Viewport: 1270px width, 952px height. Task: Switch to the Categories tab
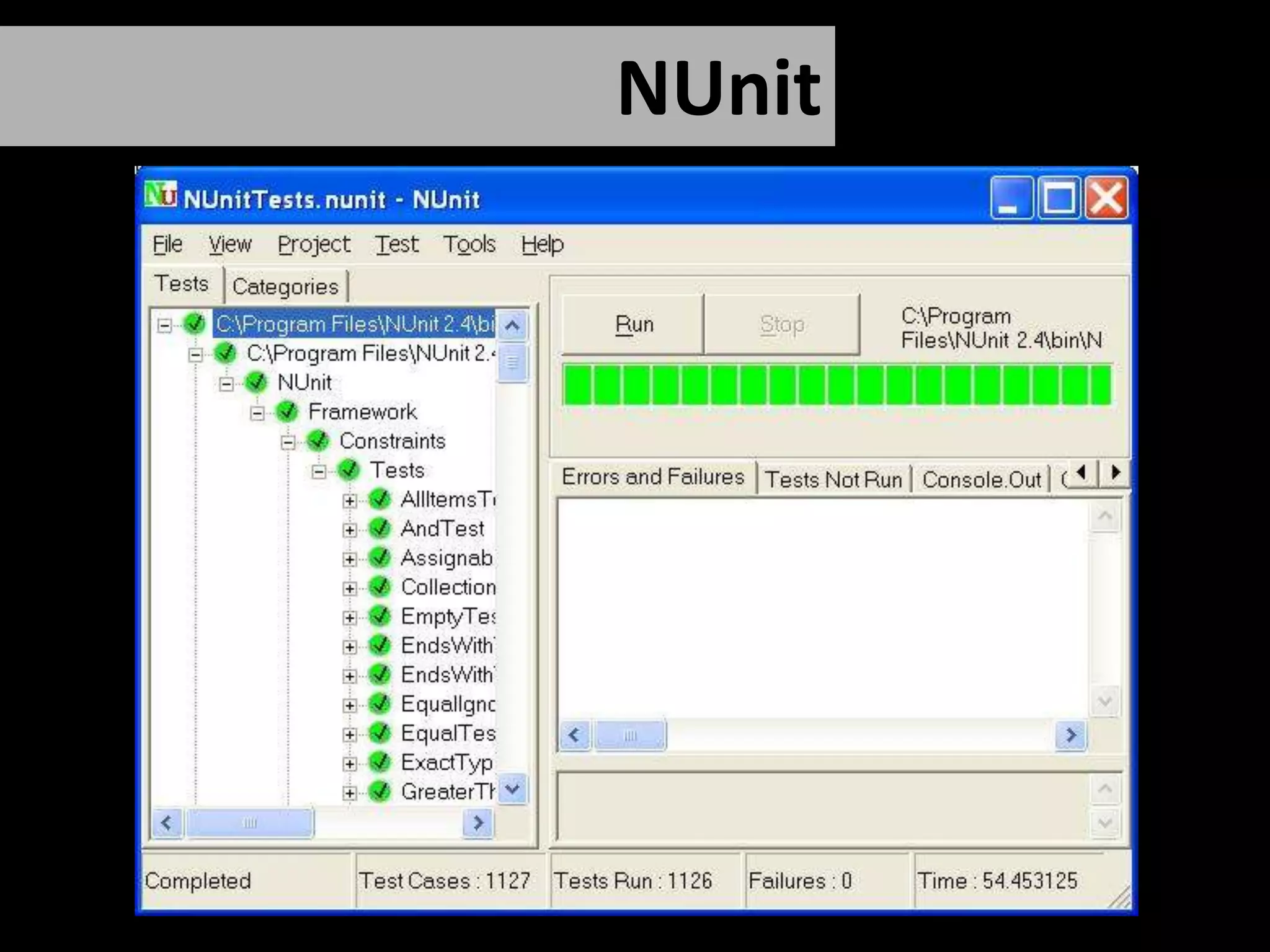[286, 287]
